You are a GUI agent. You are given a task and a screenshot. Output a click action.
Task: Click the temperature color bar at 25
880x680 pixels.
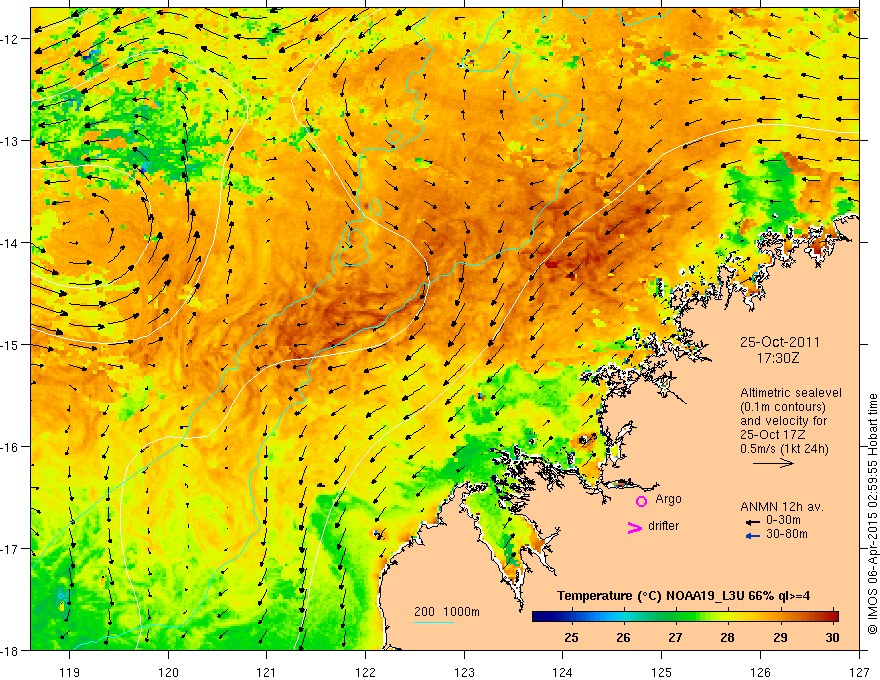pos(571,617)
